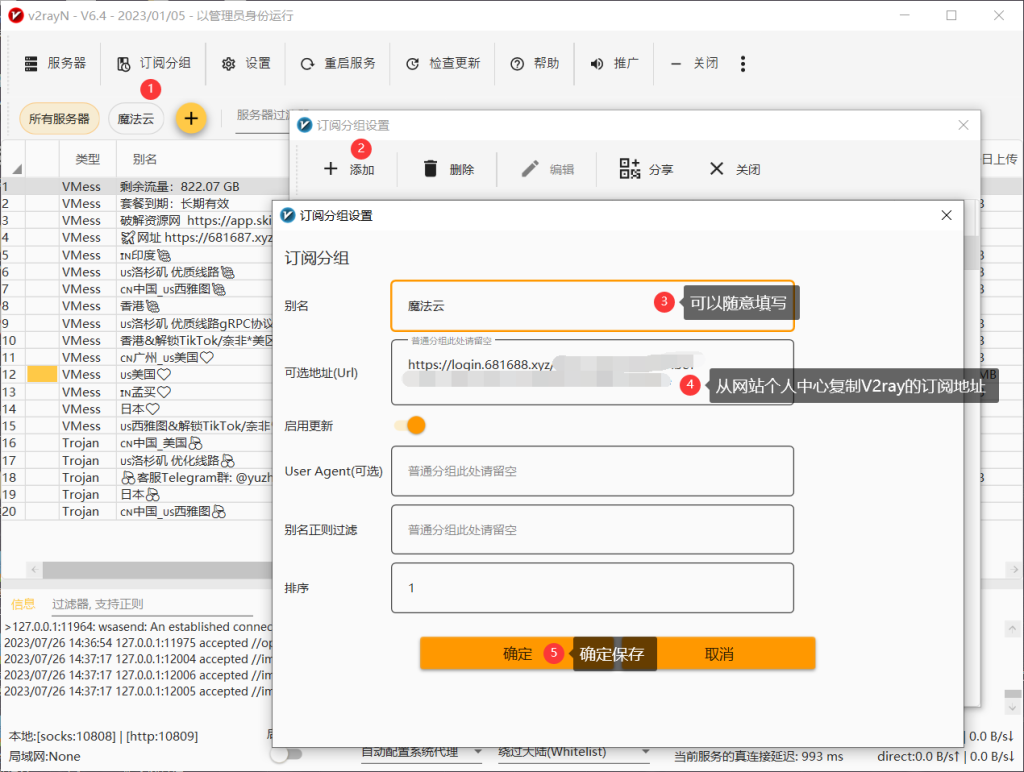This screenshot has height=772, width=1024.
Task: Click the 确定 confirm save button
Action: (518, 653)
